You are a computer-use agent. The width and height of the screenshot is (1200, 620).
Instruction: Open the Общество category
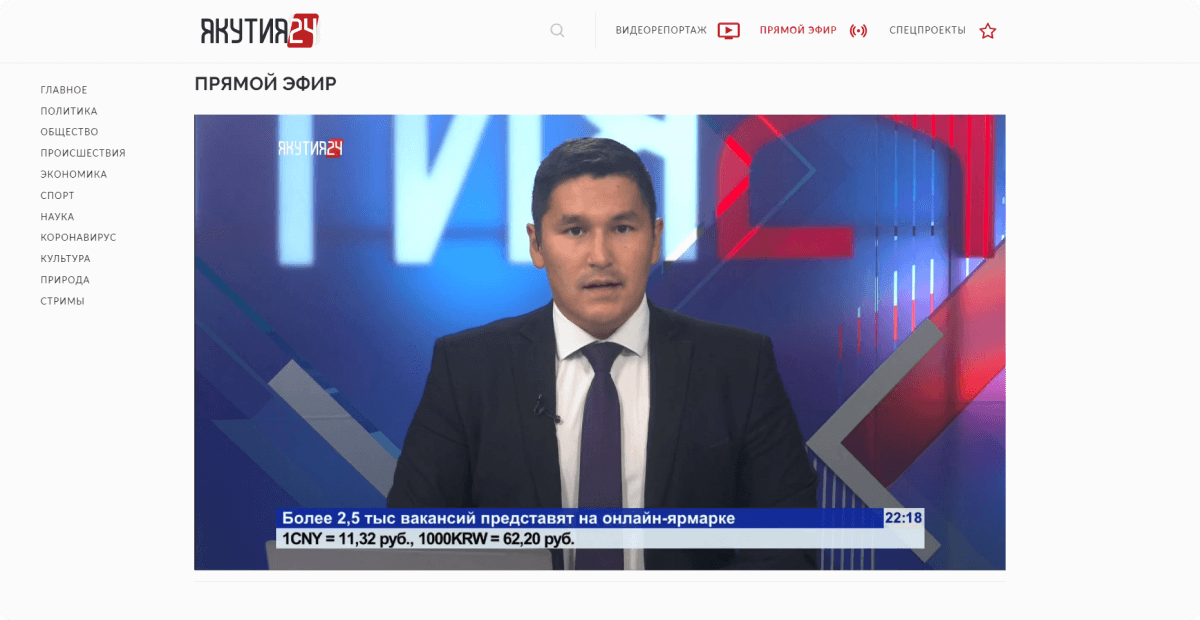(x=69, y=132)
